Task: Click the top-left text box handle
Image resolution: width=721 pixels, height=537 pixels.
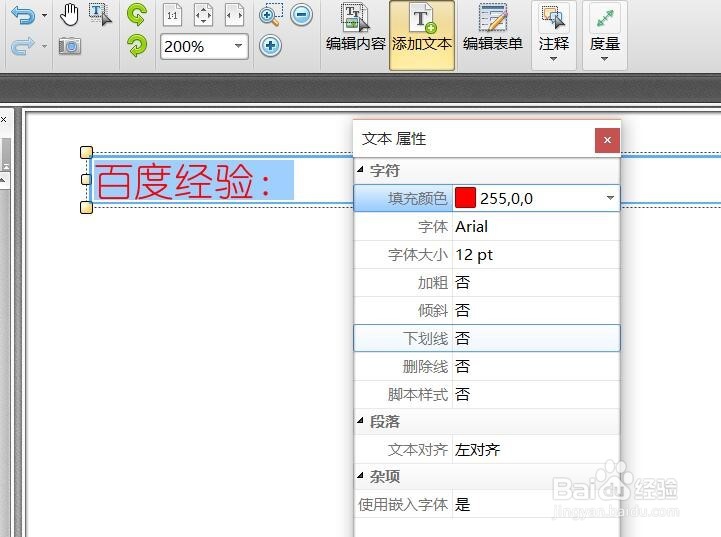Action: pos(86,152)
